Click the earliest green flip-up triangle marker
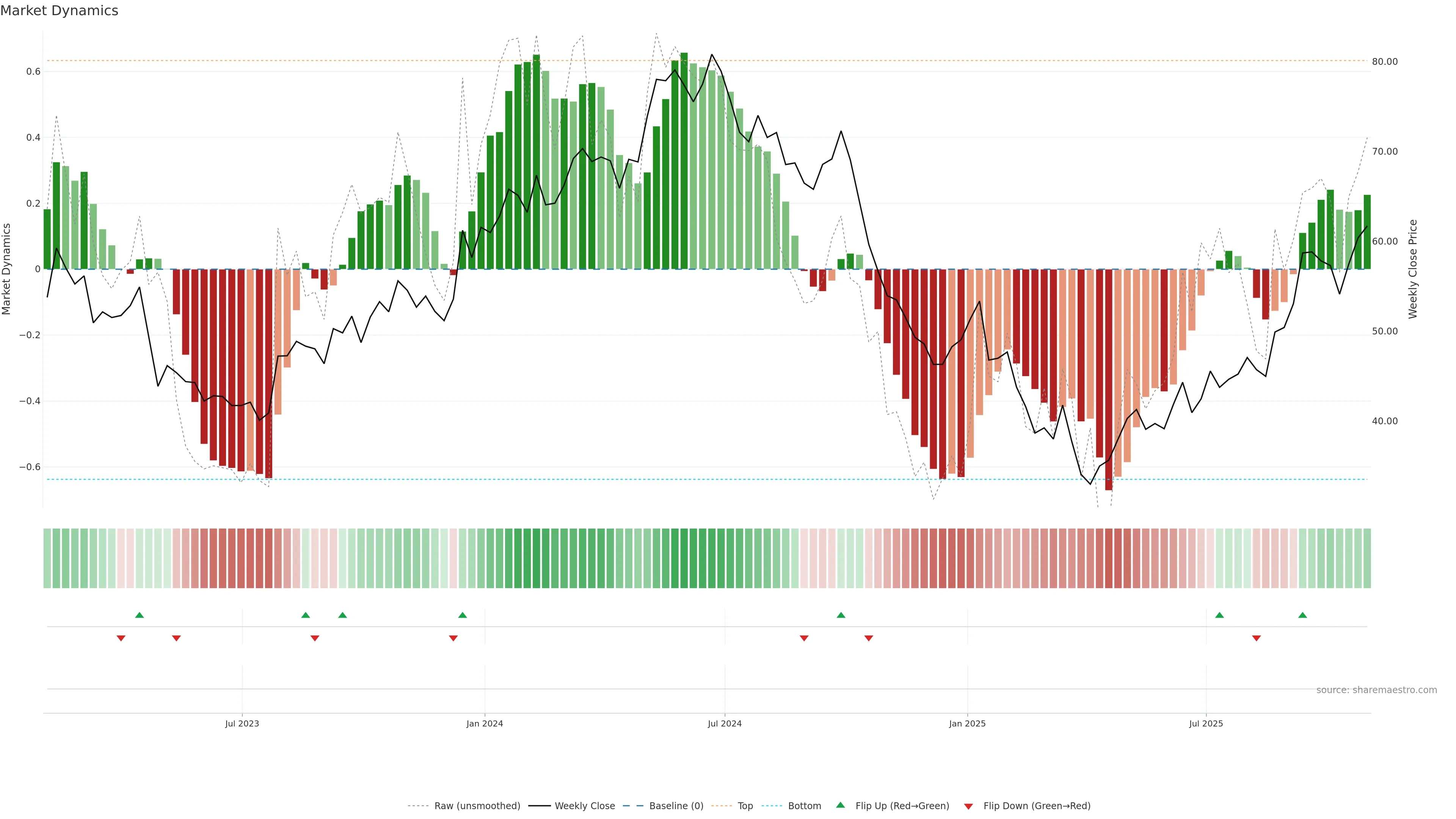The width and height of the screenshot is (1456, 819). pos(140,615)
